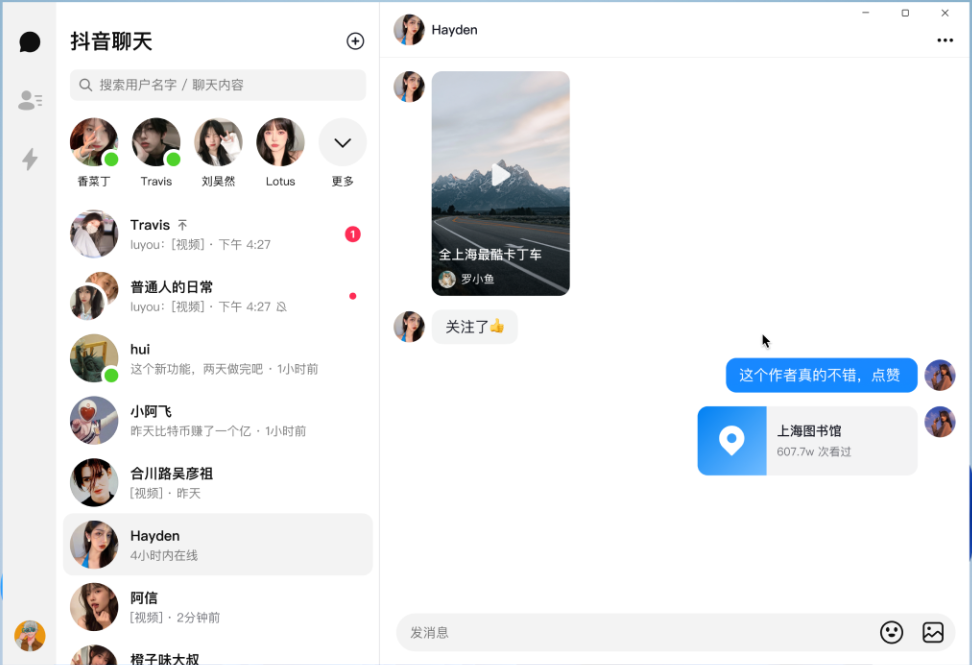Open the contacts list sidebar icon

pos(30,100)
